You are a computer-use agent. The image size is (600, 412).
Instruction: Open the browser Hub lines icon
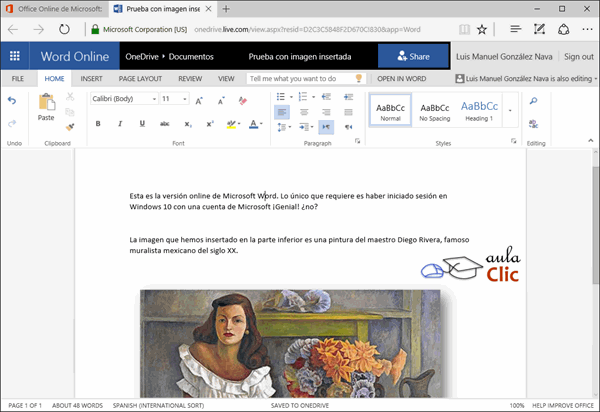[515, 29]
